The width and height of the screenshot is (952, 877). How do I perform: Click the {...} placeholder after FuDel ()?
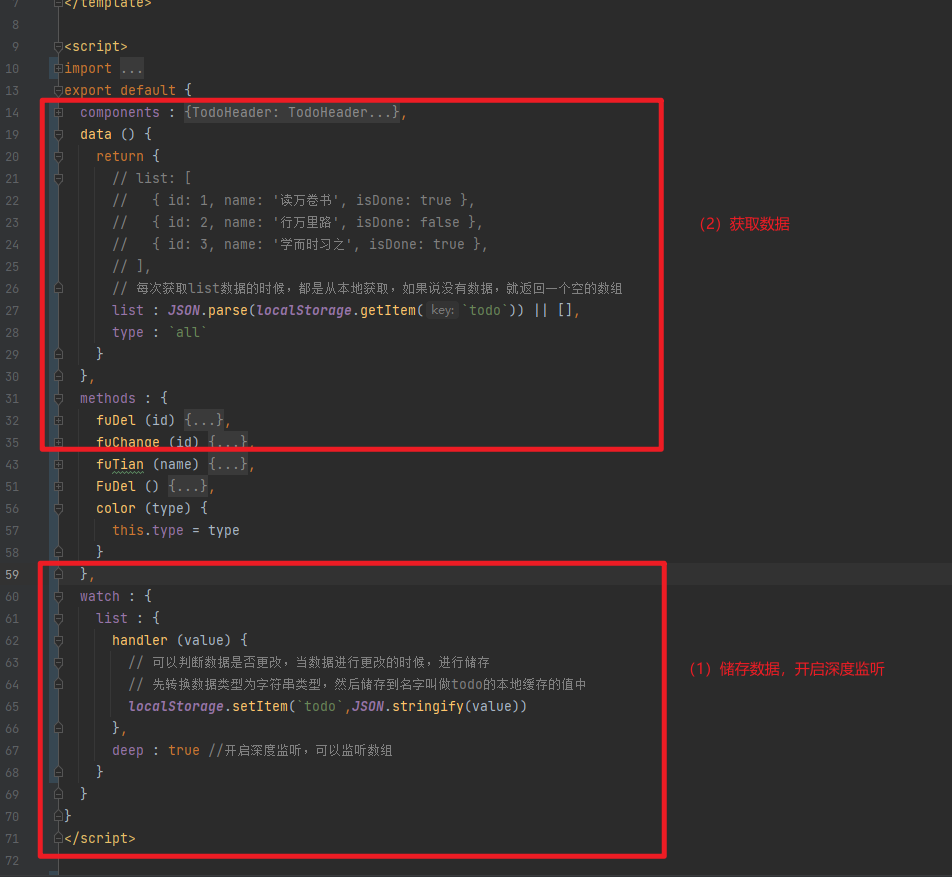pyautogui.click(x=188, y=486)
